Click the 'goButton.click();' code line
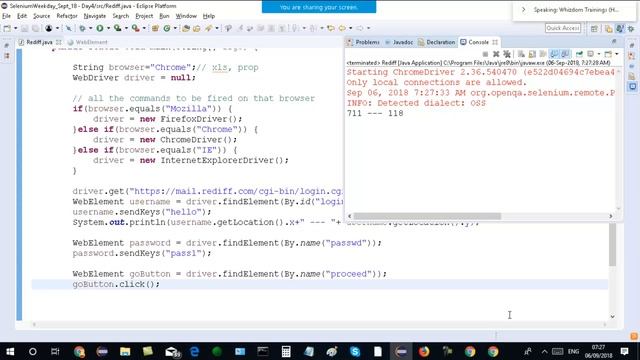 116,284
